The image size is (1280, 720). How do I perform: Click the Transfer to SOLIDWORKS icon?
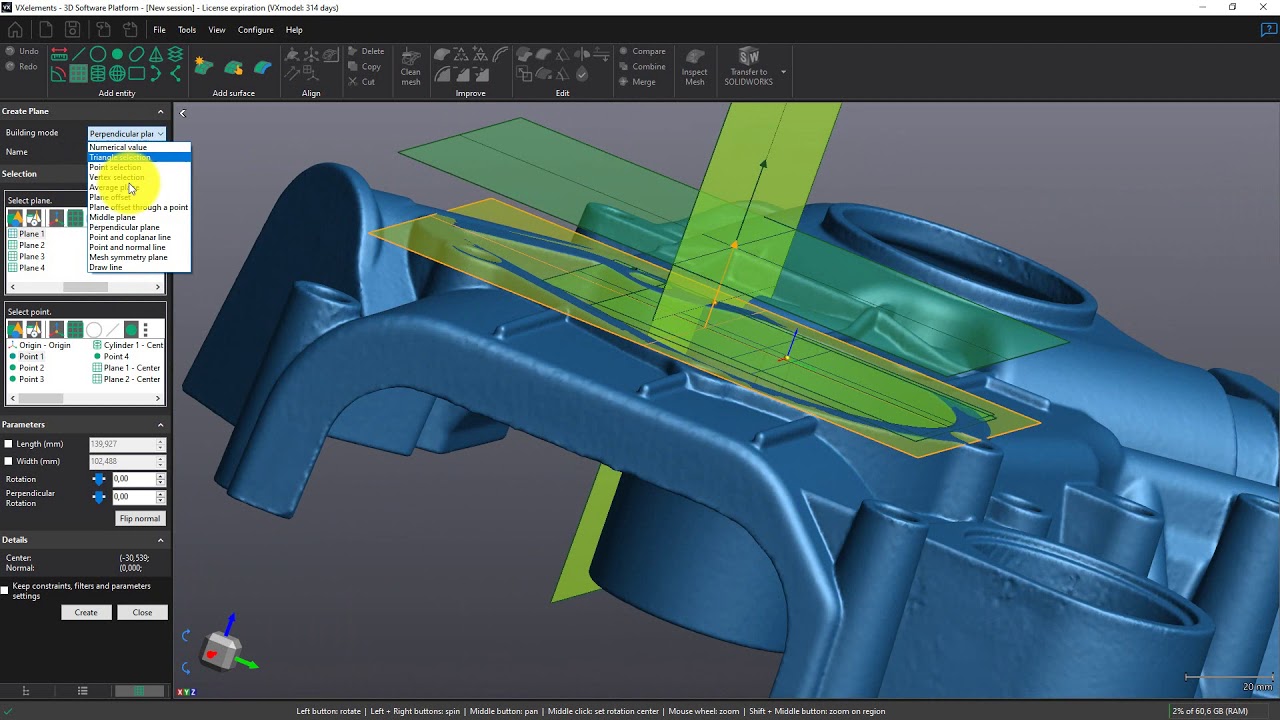tap(748, 58)
